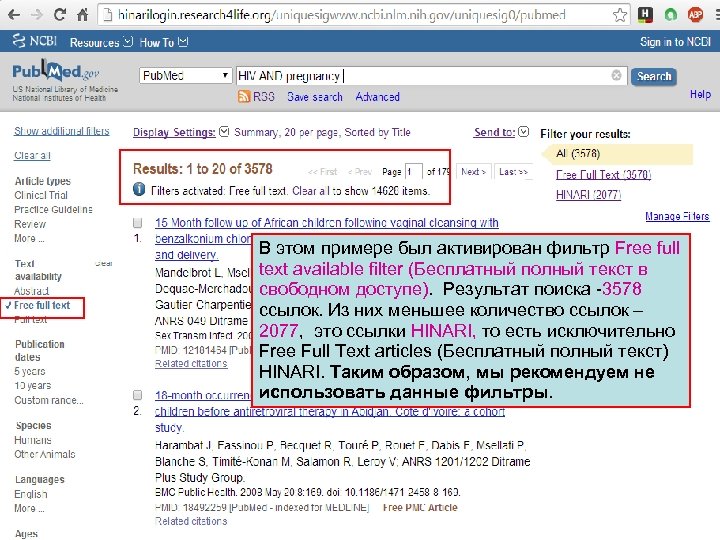
Task: Tick checkbox for result 2 article
Action: (137, 395)
